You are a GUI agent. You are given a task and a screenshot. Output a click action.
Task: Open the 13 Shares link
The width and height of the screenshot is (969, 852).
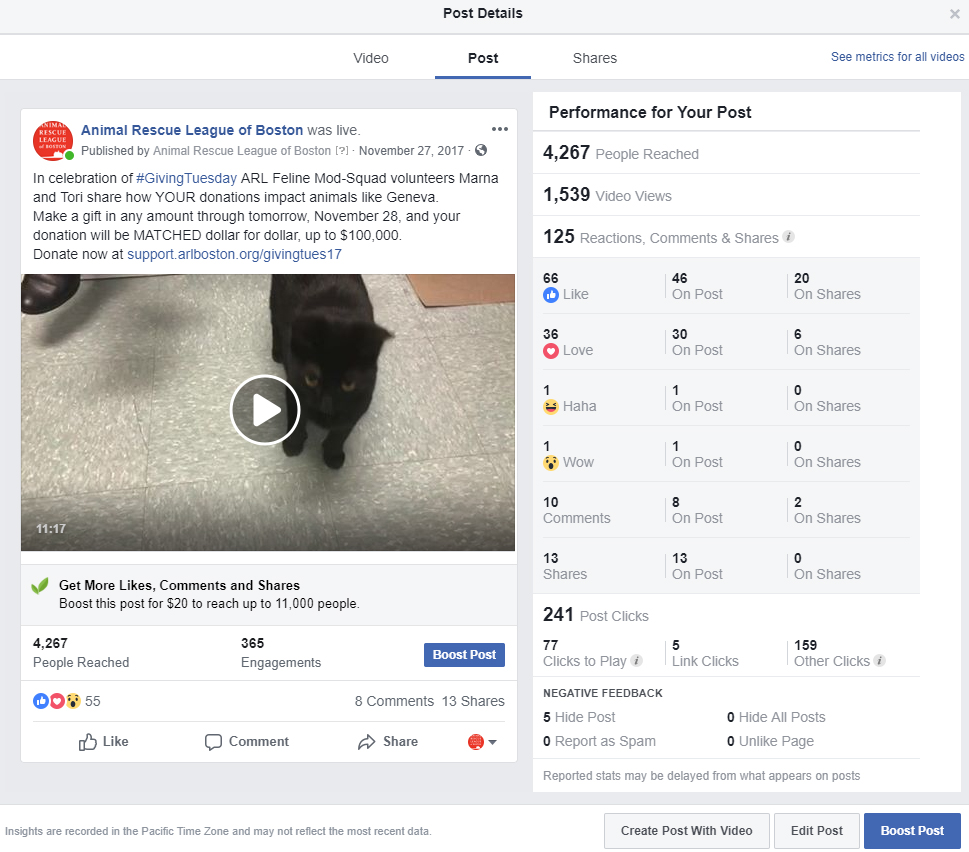click(x=473, y=701)
